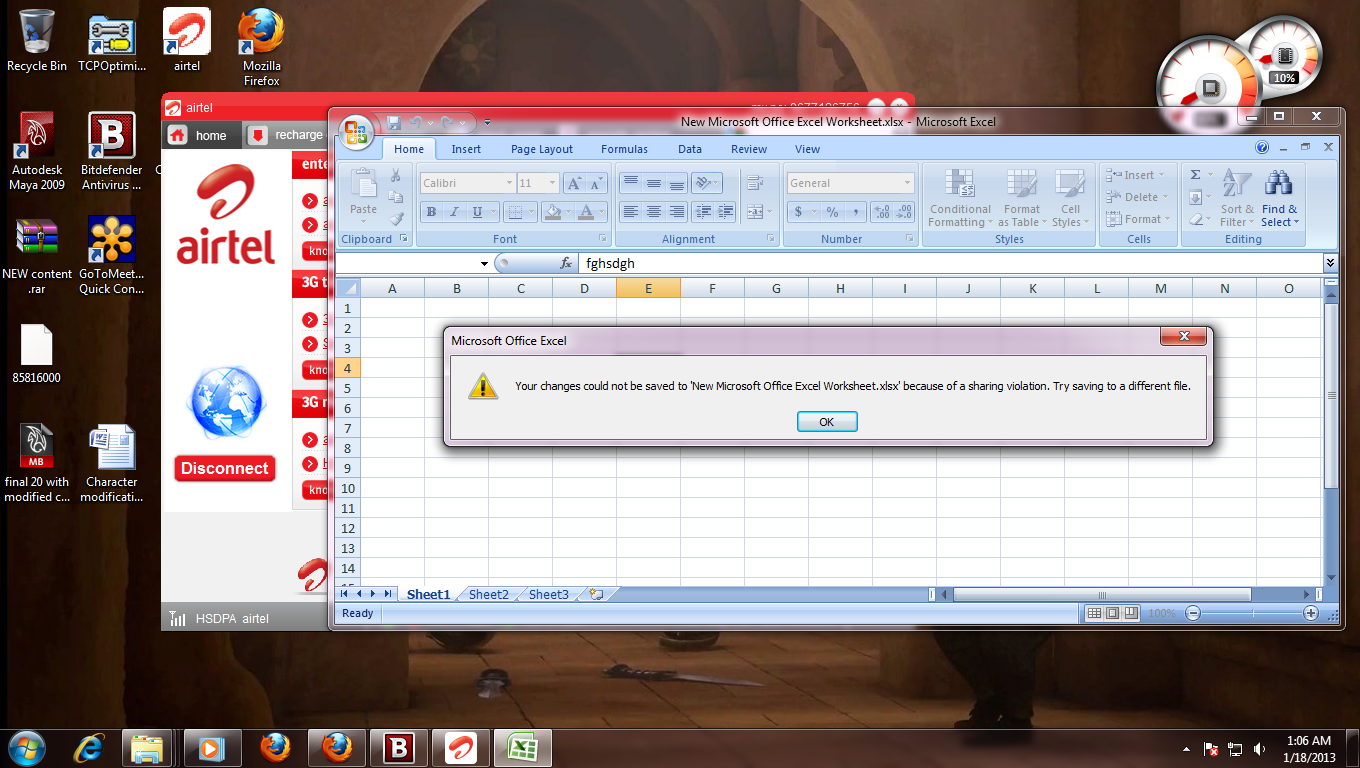Click the Decrease Indent icon

(702, 211)
